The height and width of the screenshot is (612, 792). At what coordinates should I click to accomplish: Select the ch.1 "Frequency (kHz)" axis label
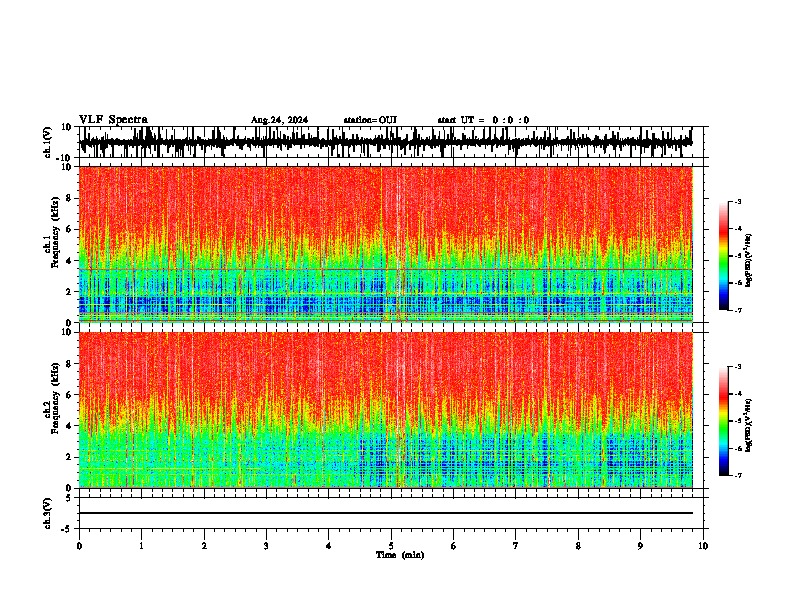tap(55, 233)
